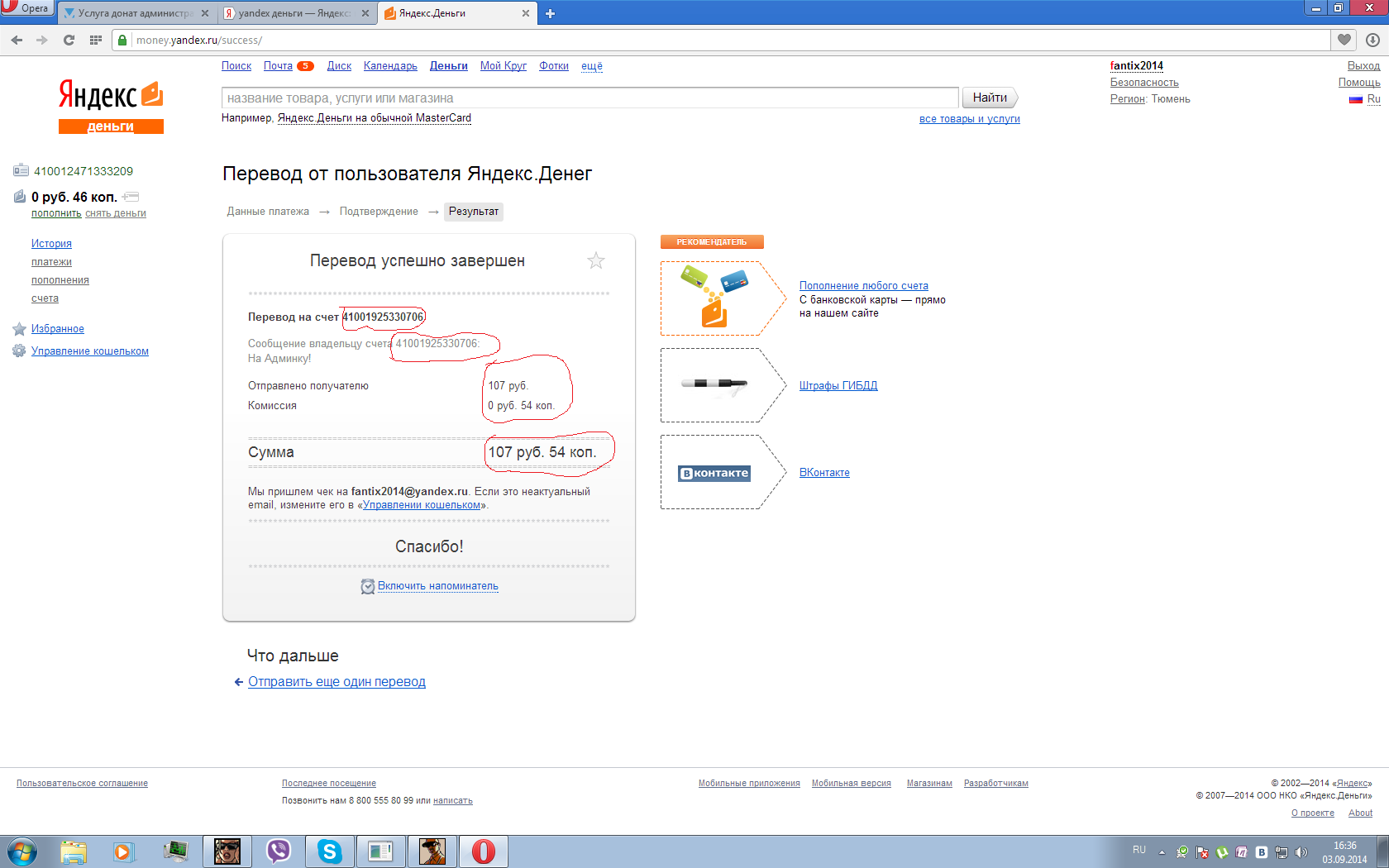
Task: Click the product search input field
Action: [589, 98]
